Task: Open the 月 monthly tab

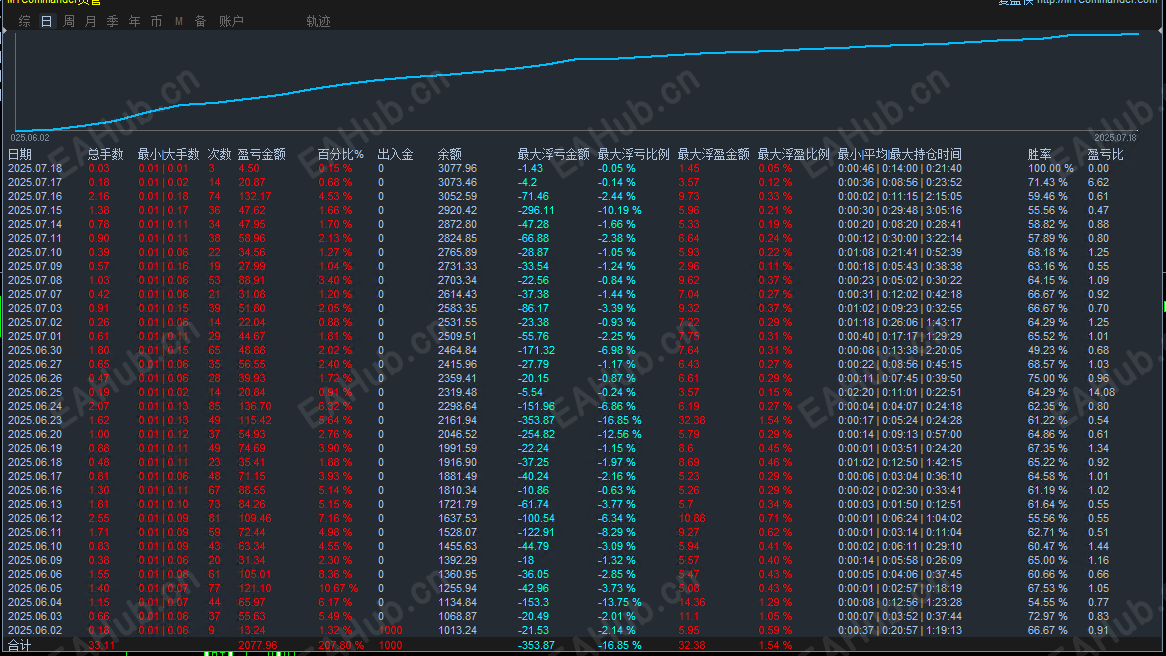Action: (91, 22)
